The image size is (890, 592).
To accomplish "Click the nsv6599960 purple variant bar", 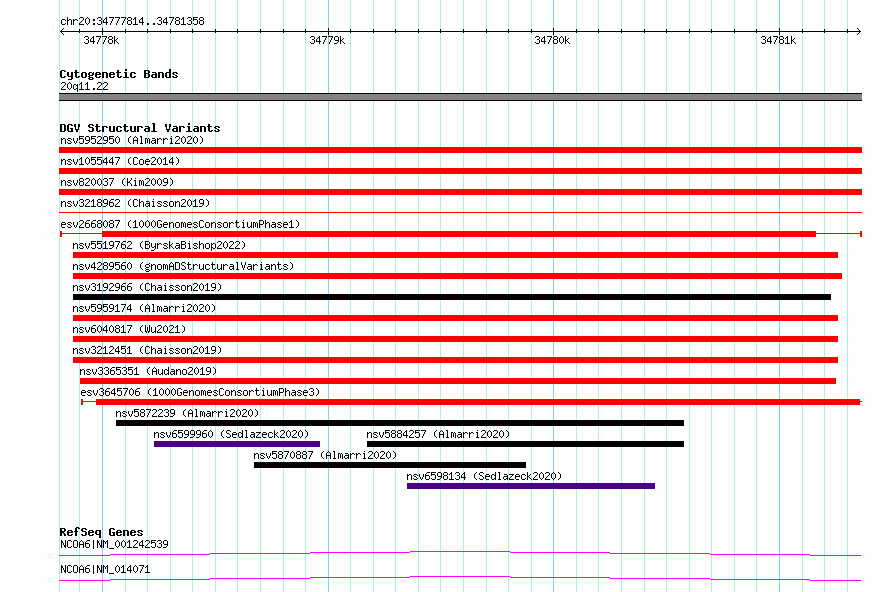I will pos(237,444).
